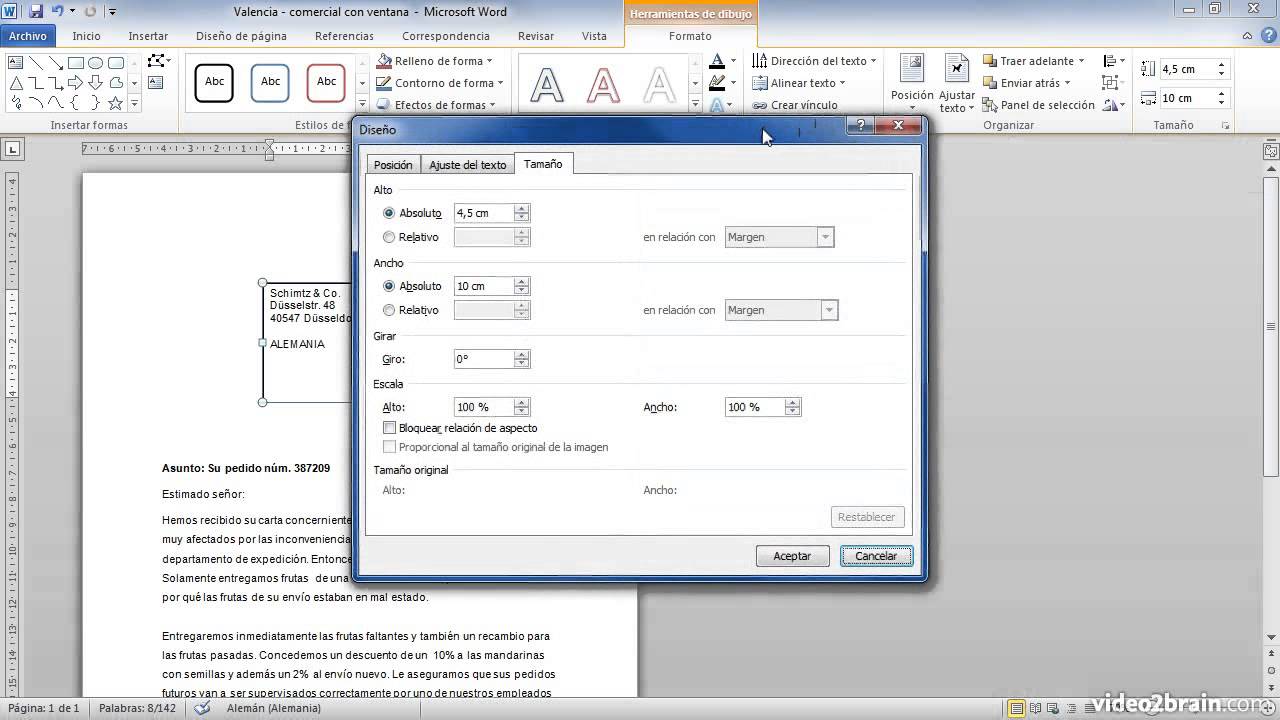Image resolution: width=1280 pixels, height=720 pixels.
Task: Open Ancho 'en relación con' Margen combo
Action: pyautogui.click(x=781, y=310)
